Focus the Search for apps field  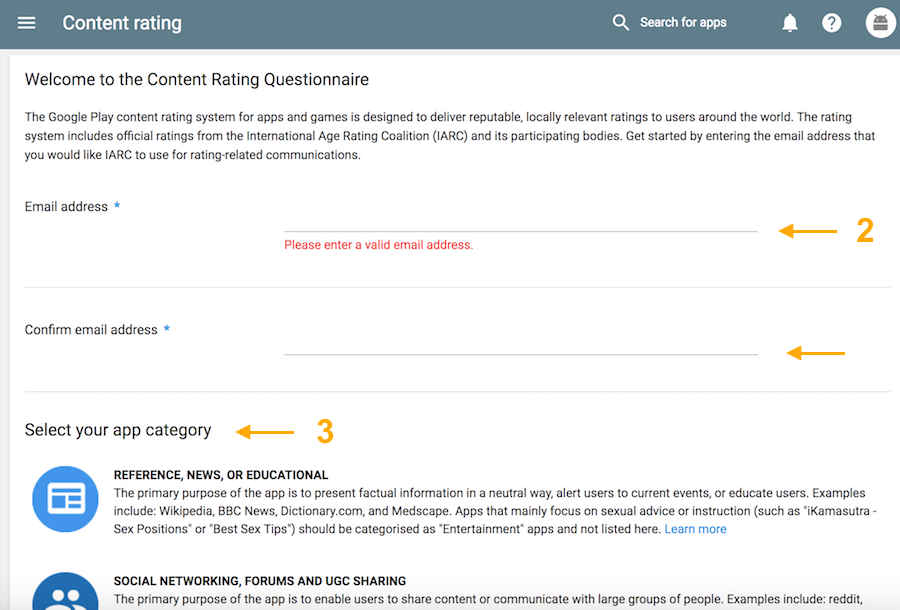point(683,23)
